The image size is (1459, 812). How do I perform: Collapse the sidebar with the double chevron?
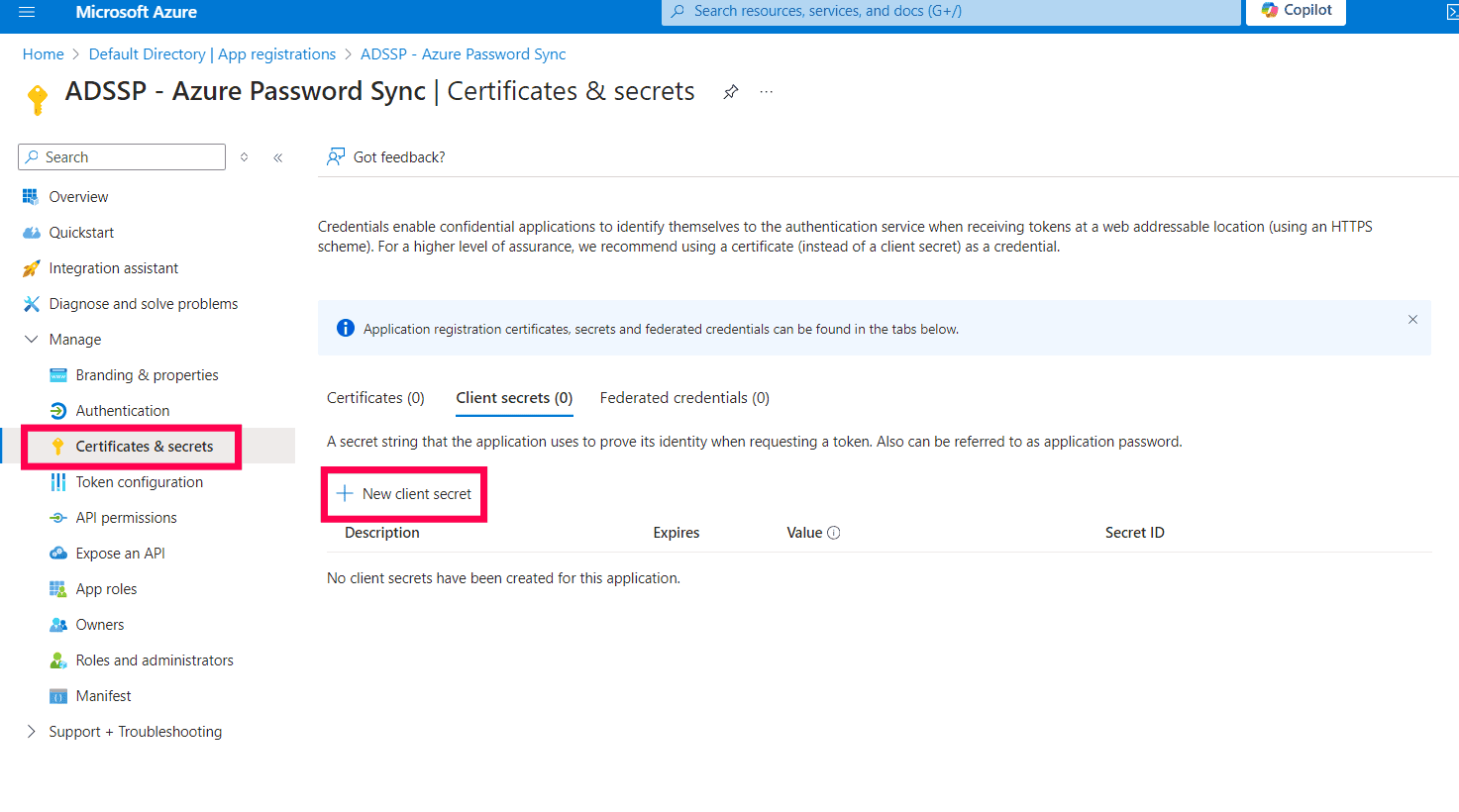pos(277,156)
